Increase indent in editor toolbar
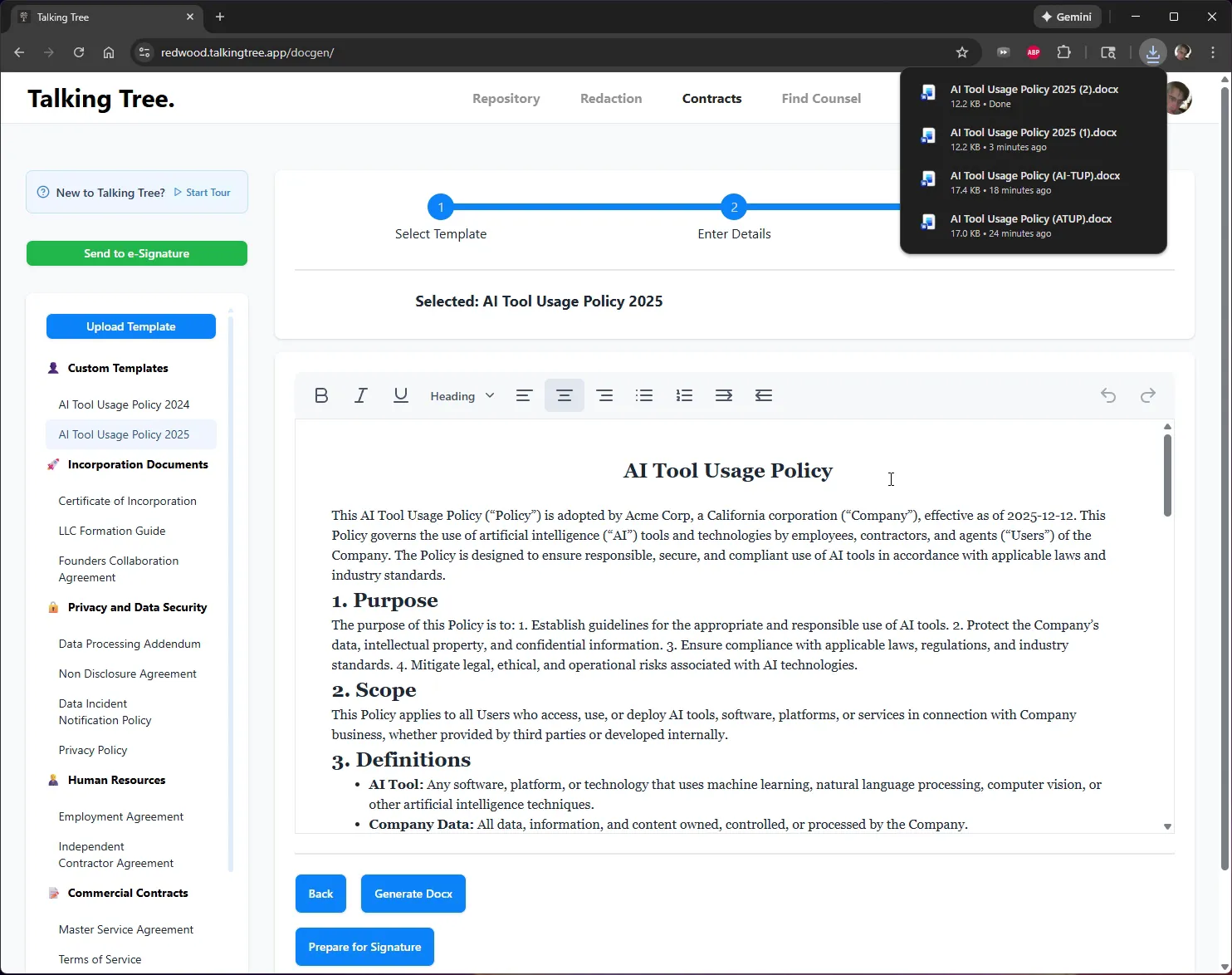1232x975 pixels. click(724, 395)
